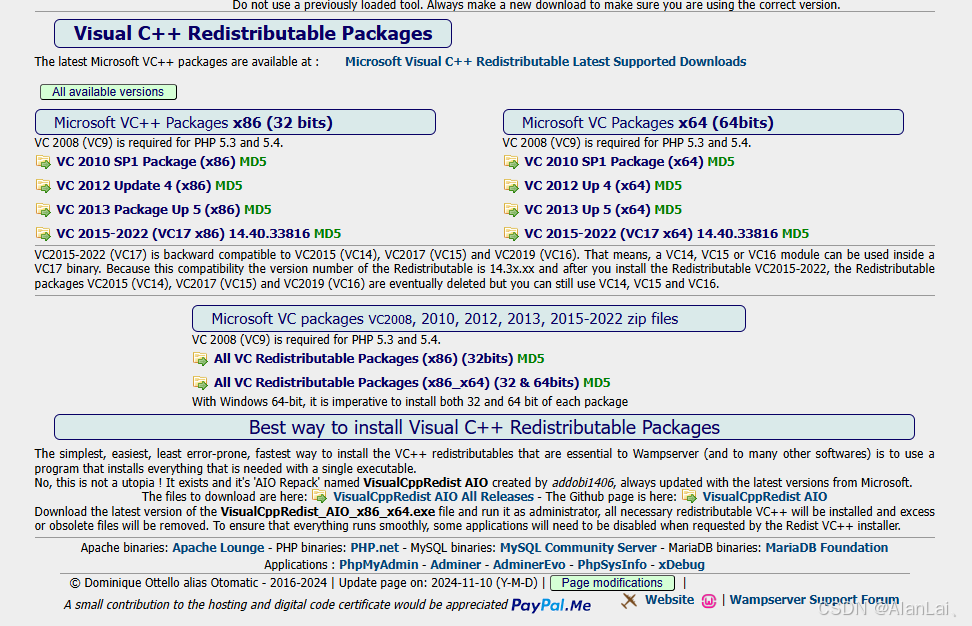Open MD5 for All VC Redistributable x86 32bits
The image size is (972, 626).
[x=531, y=359]
